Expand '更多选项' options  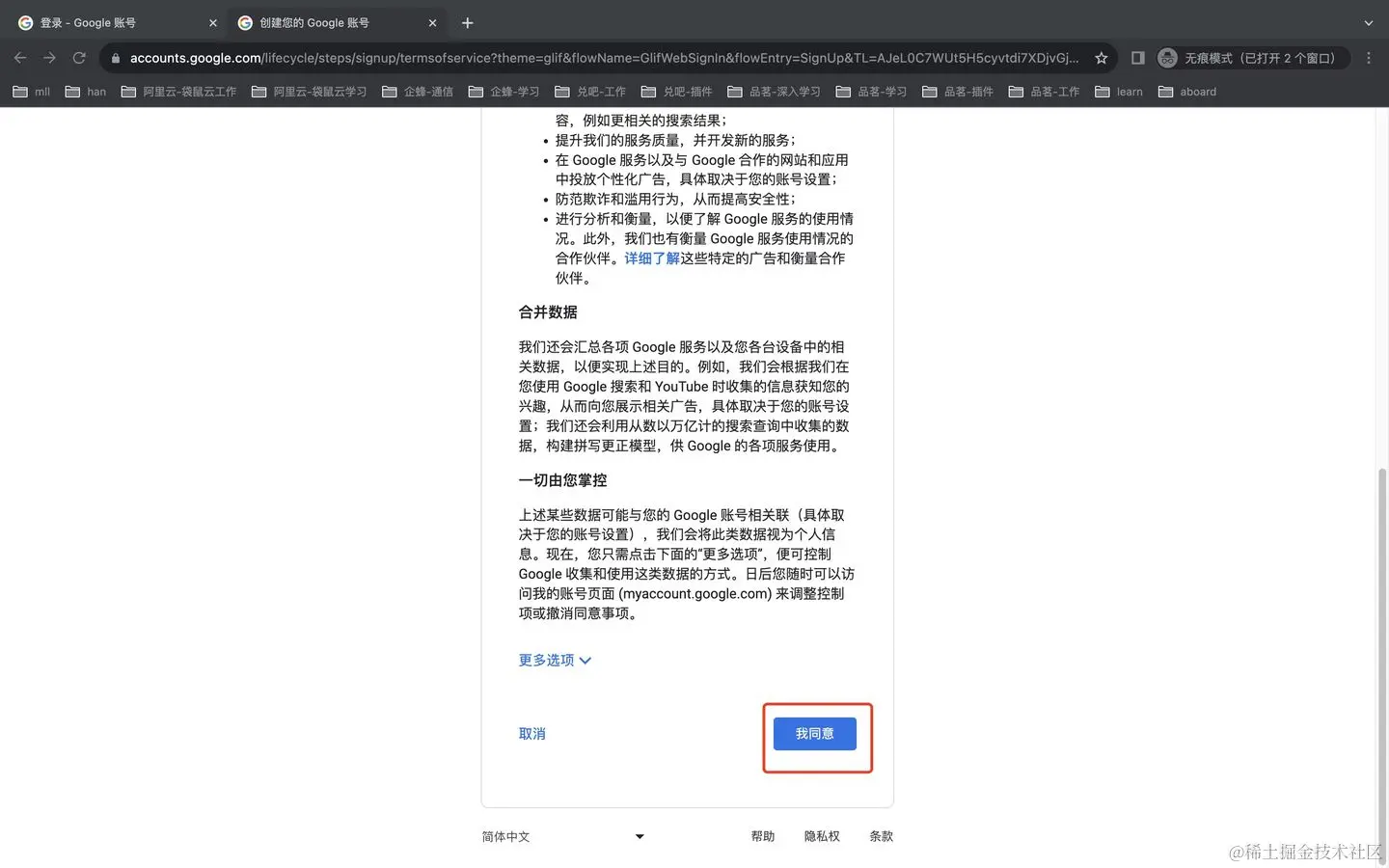555,660
